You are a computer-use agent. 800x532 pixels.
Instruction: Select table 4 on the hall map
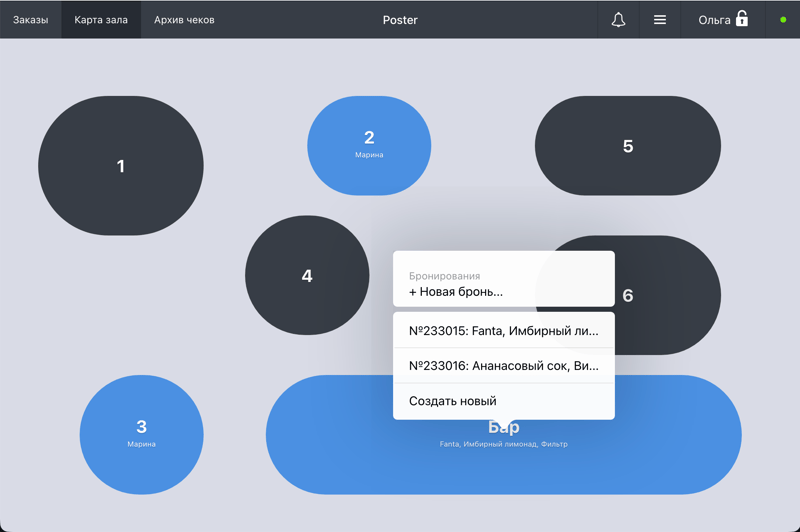(307, 275)
